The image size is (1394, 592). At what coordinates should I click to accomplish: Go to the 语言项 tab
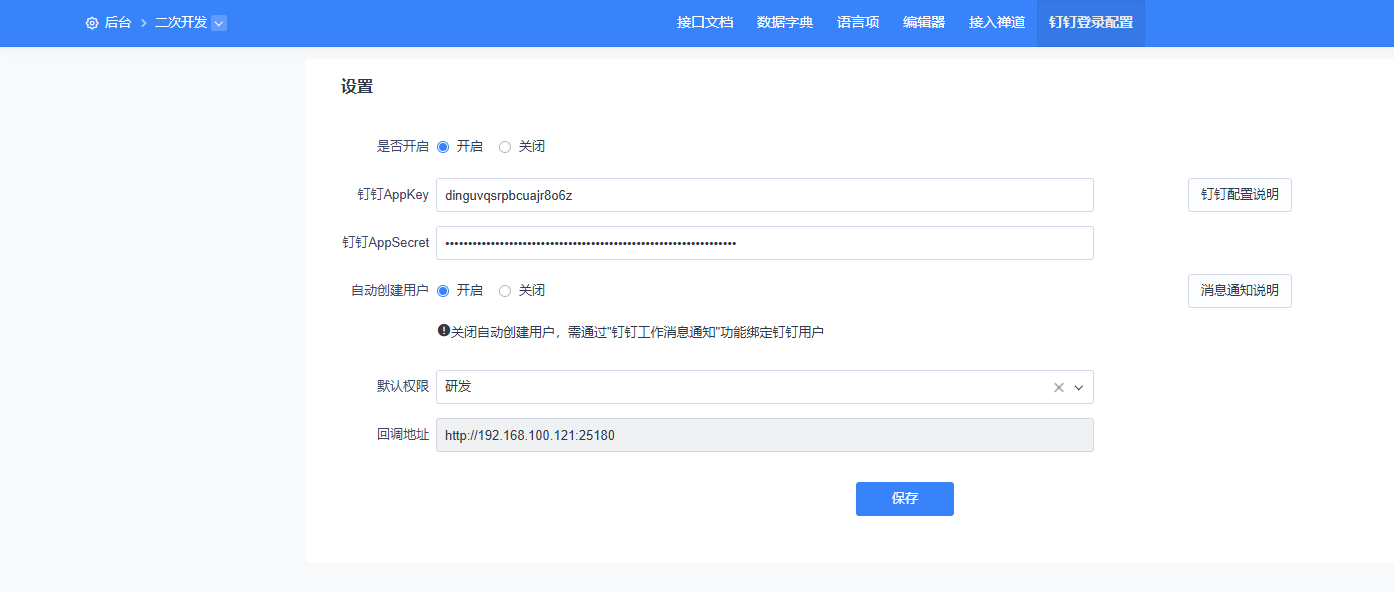pos(858,23)
